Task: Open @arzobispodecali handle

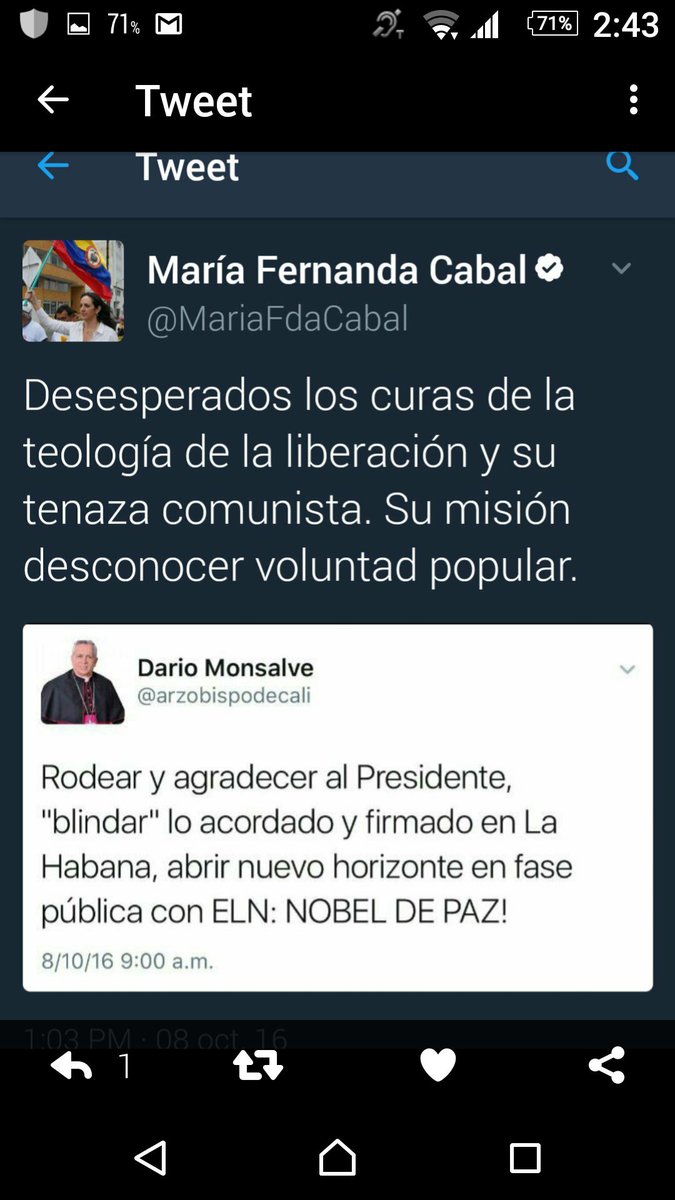Action: [224, 696]
